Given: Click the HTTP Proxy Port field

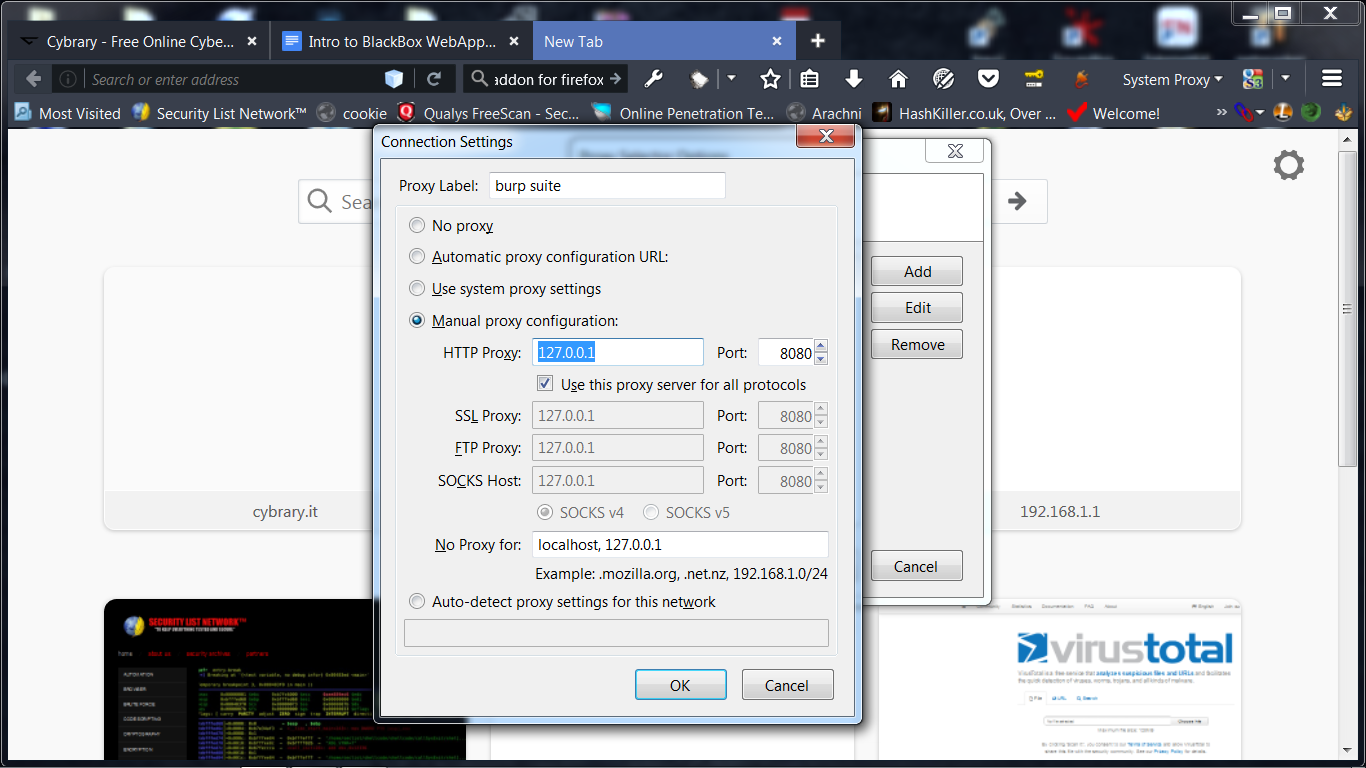Looking at the screenshot, I should [786, 352].
